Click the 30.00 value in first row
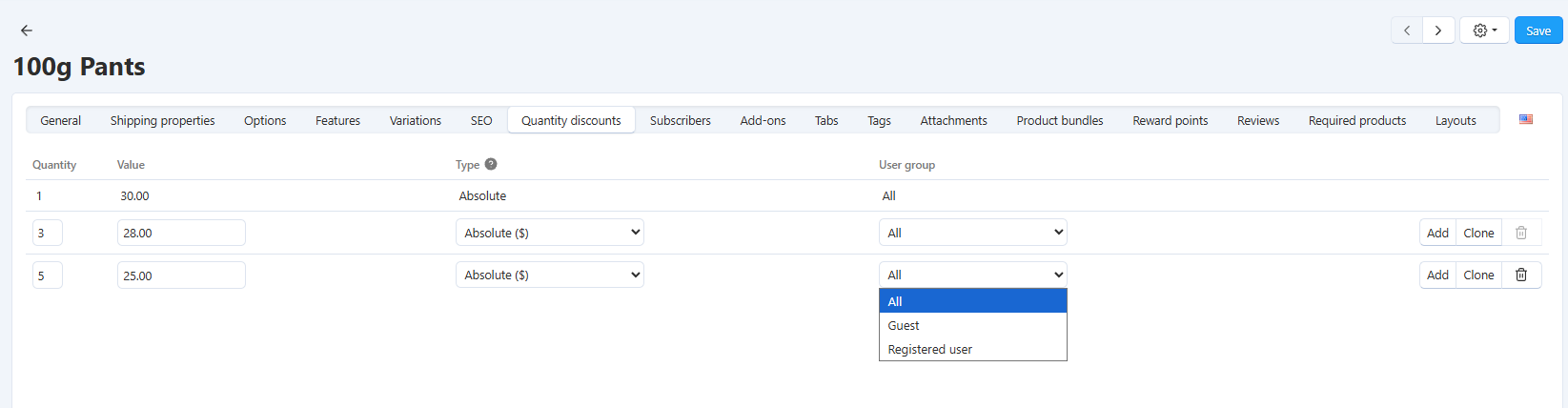The height and width of the screenshot is (408, 1568). point(134,195)
